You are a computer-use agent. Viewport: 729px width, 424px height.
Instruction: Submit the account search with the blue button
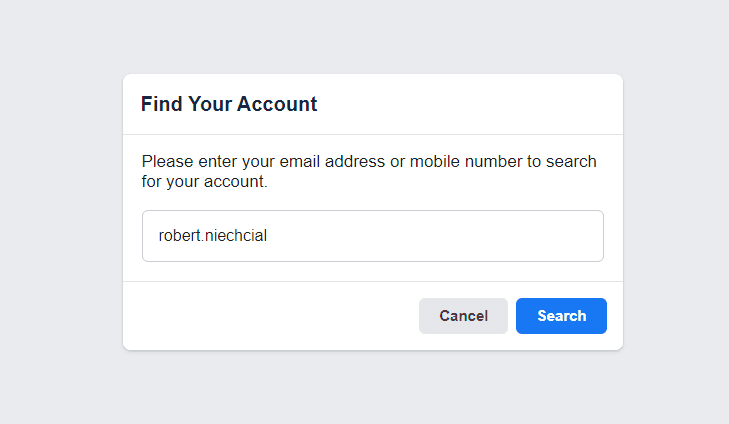(561, 316)
